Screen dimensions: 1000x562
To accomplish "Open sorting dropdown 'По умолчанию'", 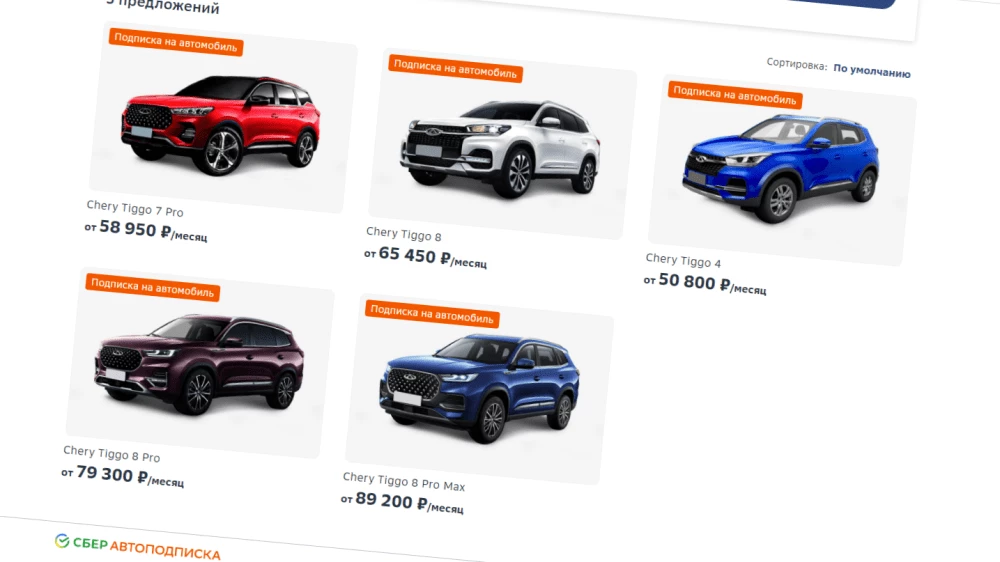I will pyautogui.click(x=872, y=70).
